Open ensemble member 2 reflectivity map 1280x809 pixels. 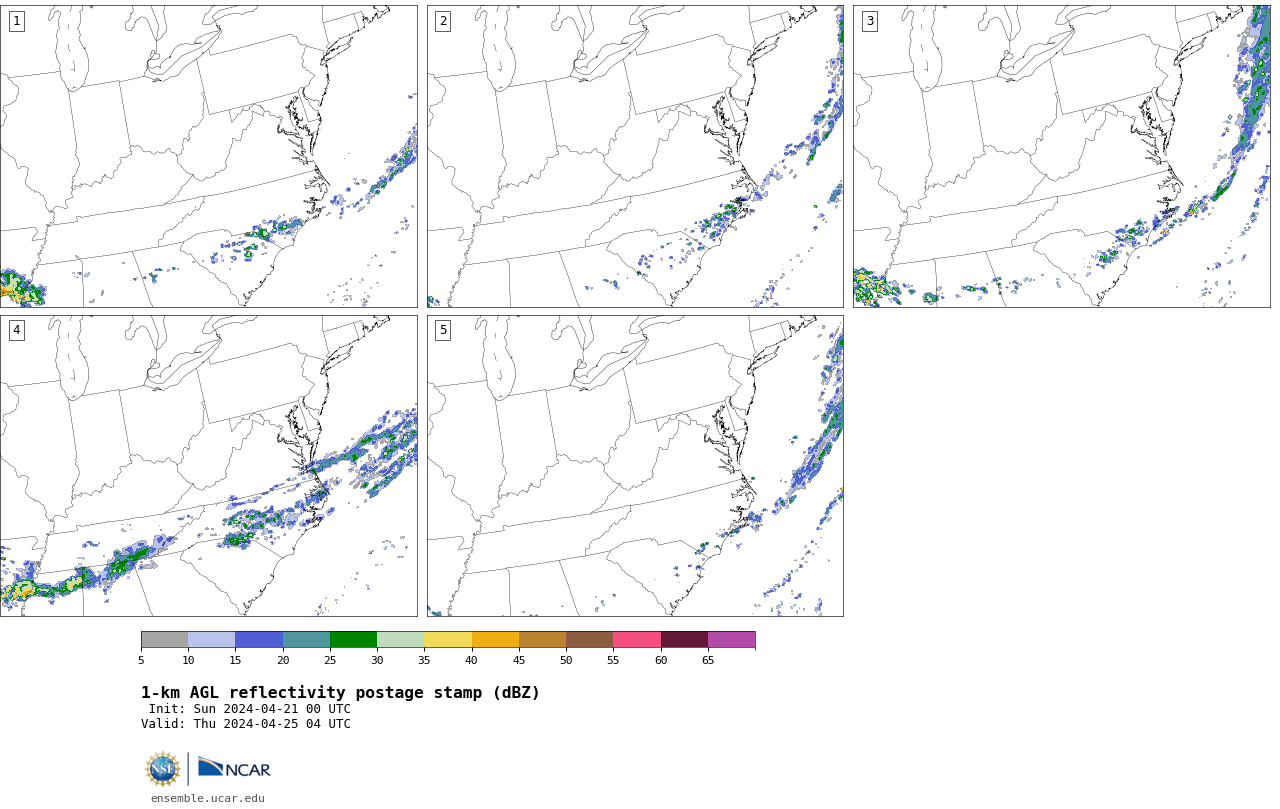click(x=635, y=156)
